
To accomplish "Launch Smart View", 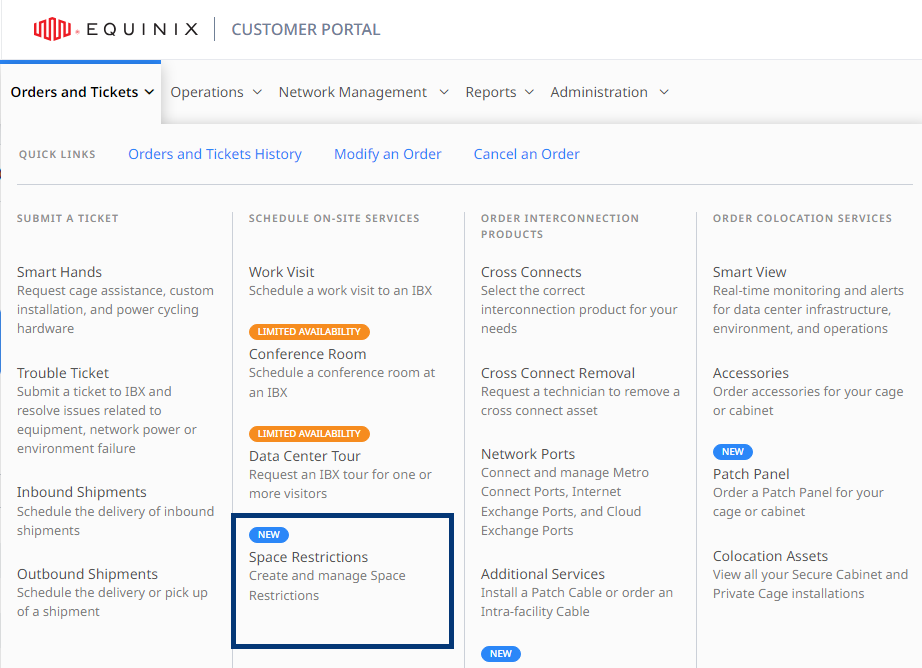I will [x=750, y=272].
